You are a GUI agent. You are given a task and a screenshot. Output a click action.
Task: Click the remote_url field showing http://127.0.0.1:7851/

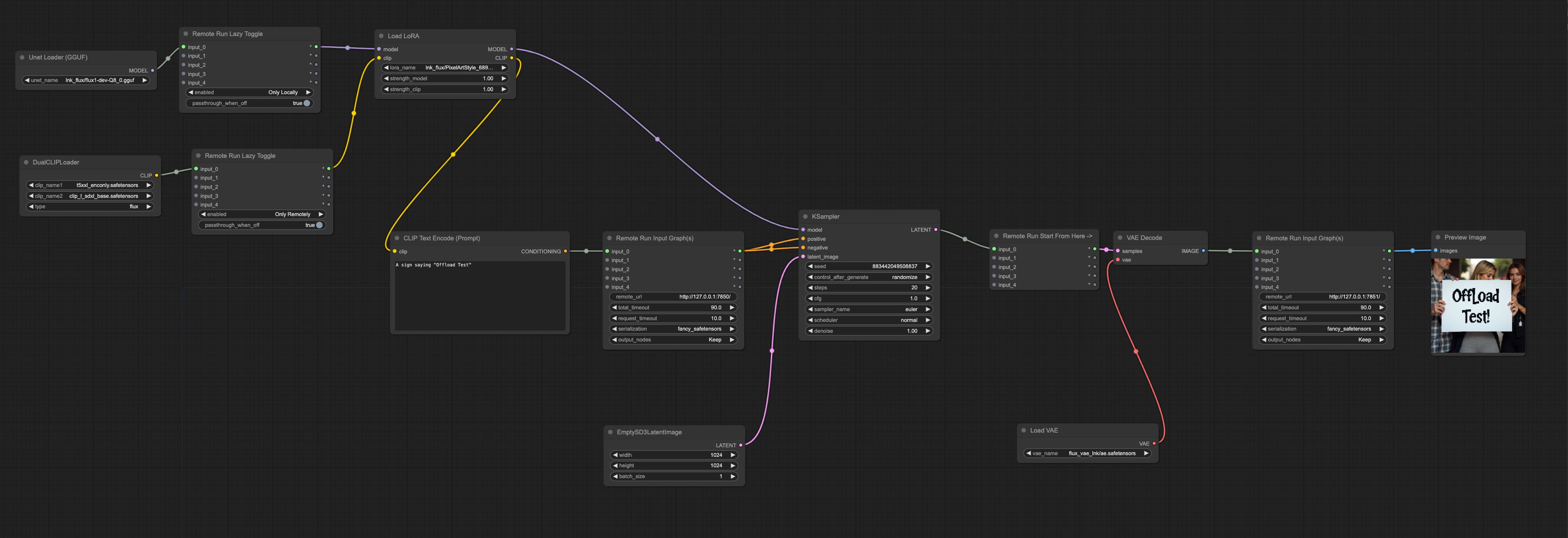[1323, 297]
